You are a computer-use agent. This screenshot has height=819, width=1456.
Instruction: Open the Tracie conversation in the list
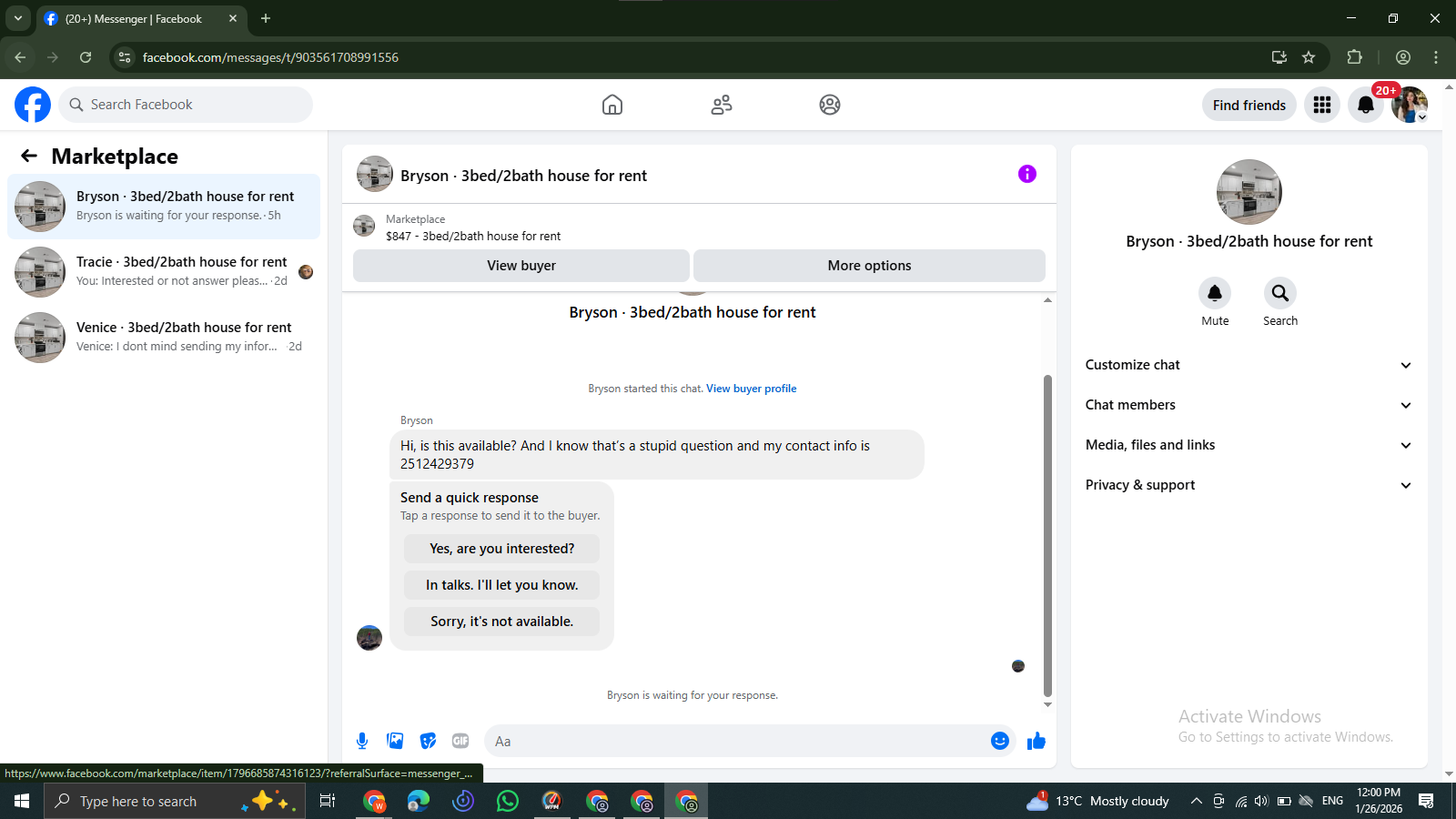(164, 272)
